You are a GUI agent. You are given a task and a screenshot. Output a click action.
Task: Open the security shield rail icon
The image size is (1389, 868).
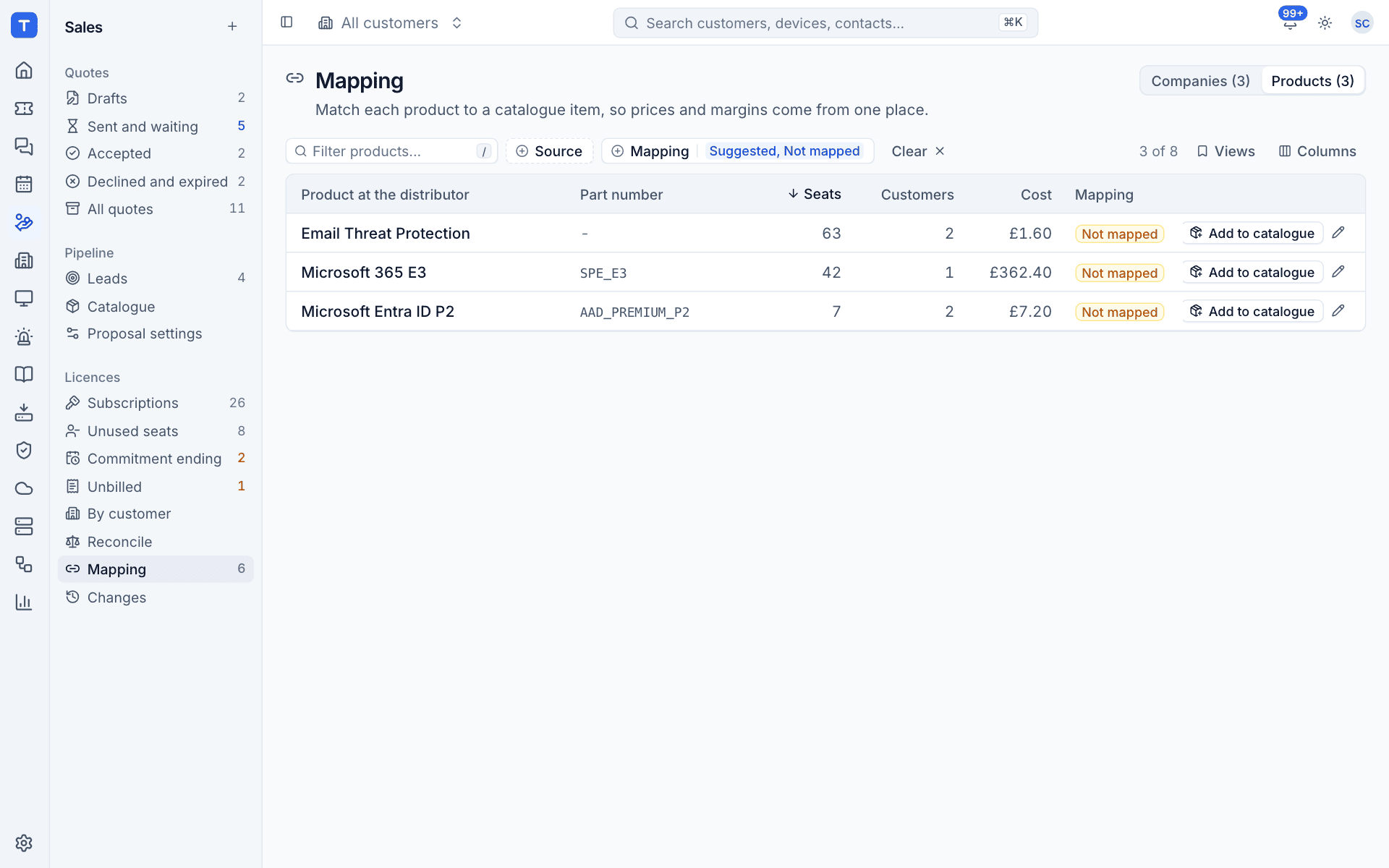24,450
